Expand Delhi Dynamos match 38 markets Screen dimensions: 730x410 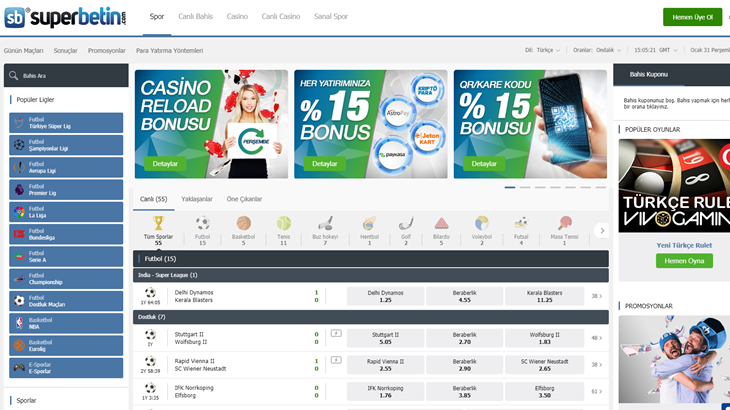[x=597, y=296]
